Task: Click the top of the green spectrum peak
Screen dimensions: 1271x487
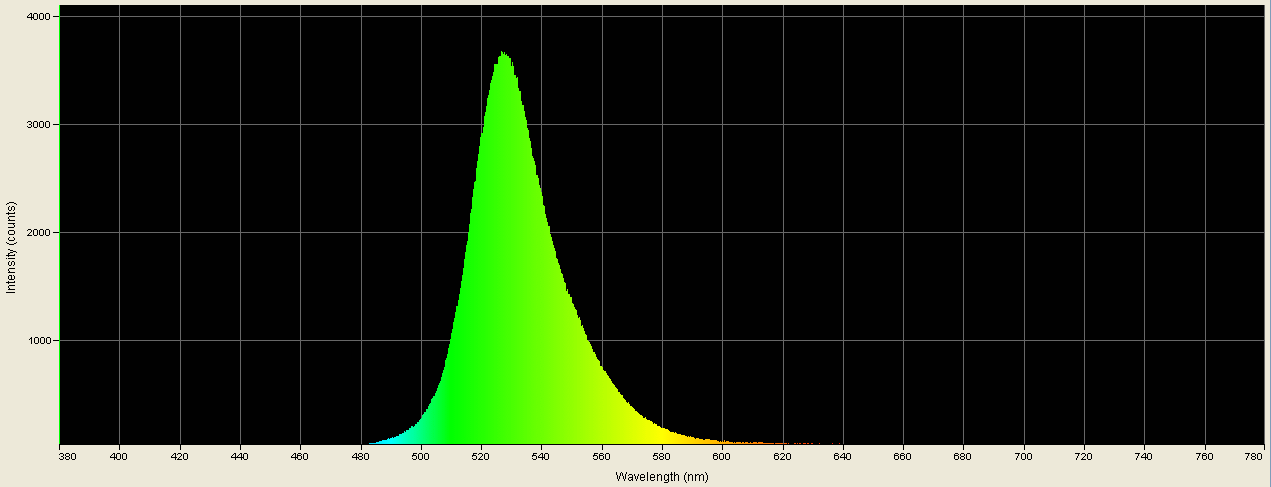Action: tap(504, 56)
